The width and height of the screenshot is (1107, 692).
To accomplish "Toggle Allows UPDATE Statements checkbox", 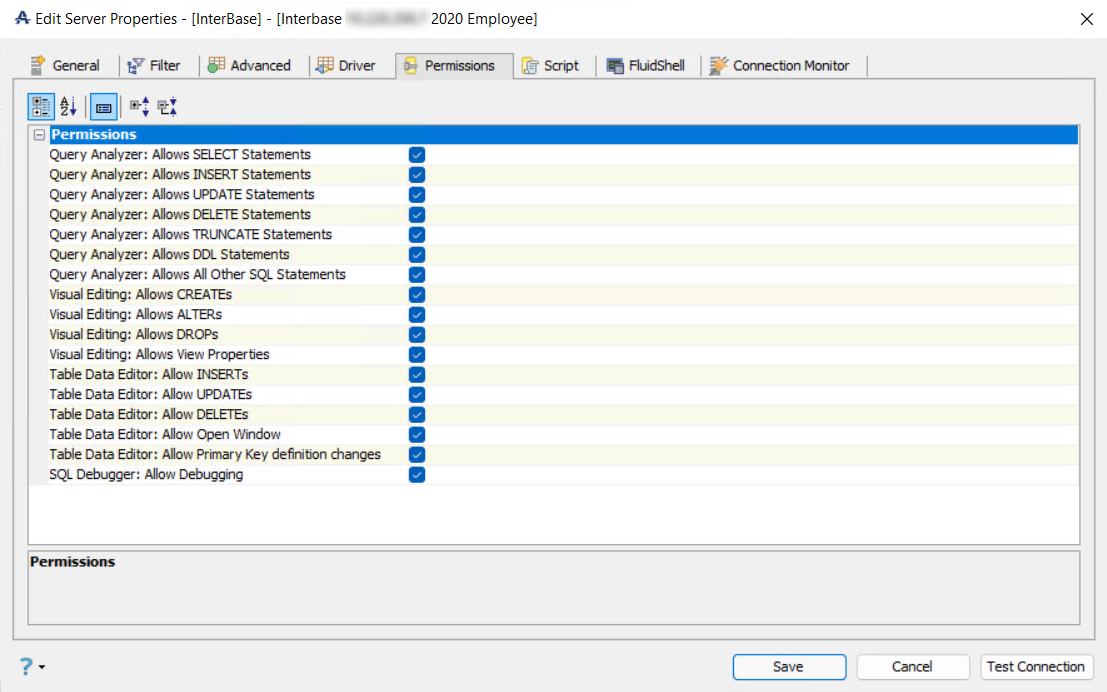I will point(417,194).
